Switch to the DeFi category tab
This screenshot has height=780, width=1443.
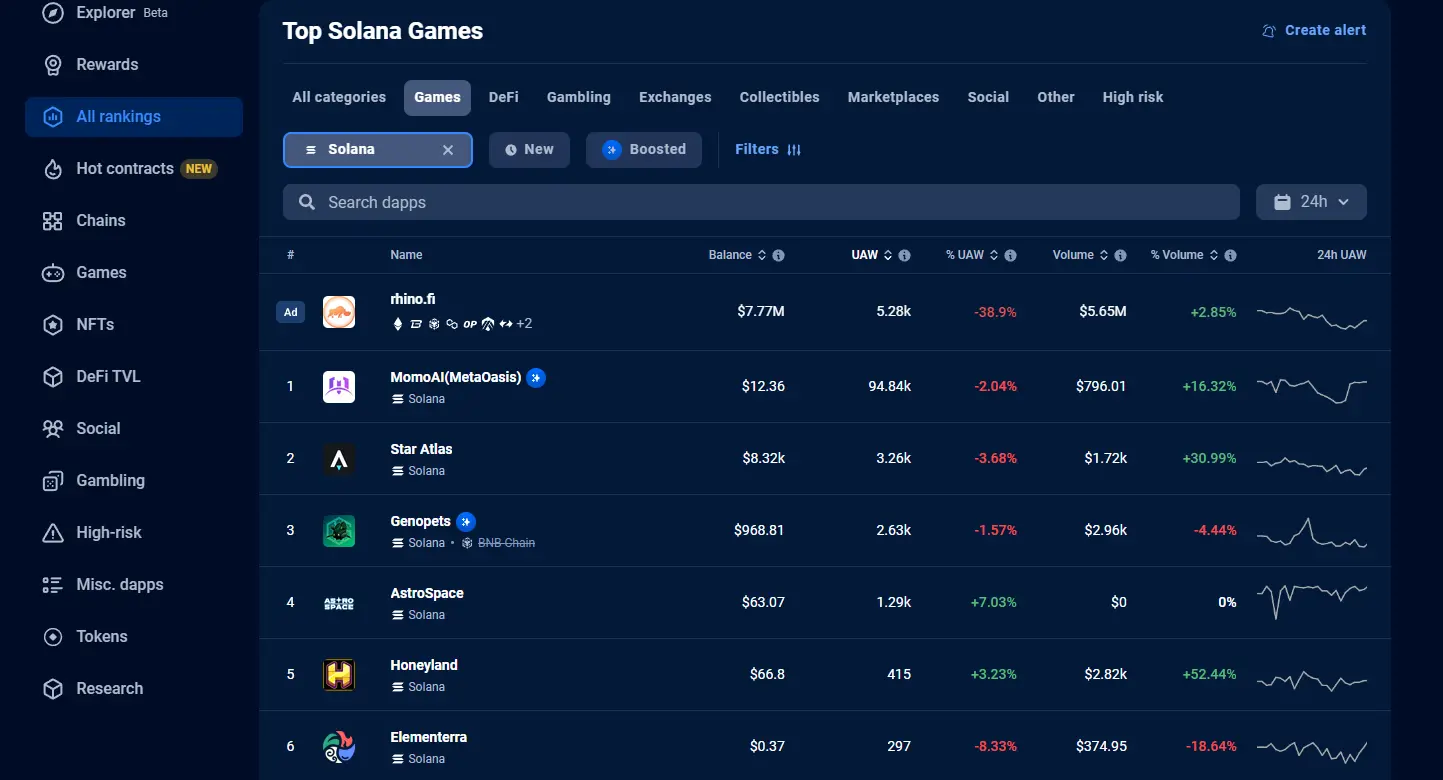[503, 97]
